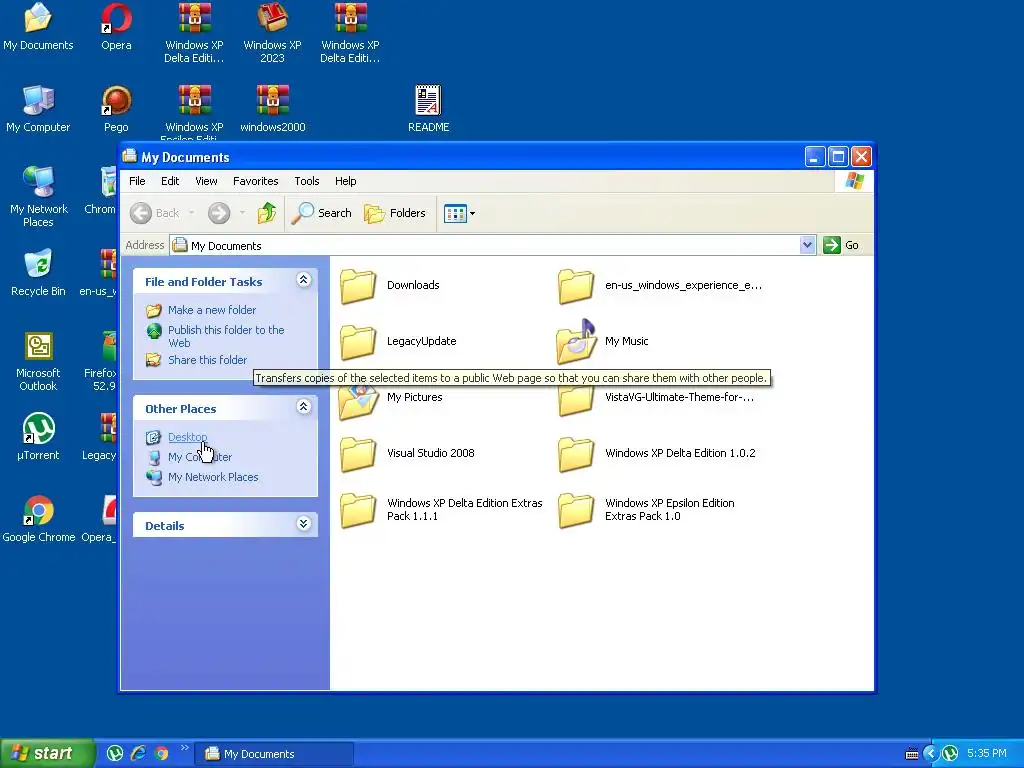The image size is (1024, 768).
Task: Click the keyboard tray icon
Action: tap(912, 754)
